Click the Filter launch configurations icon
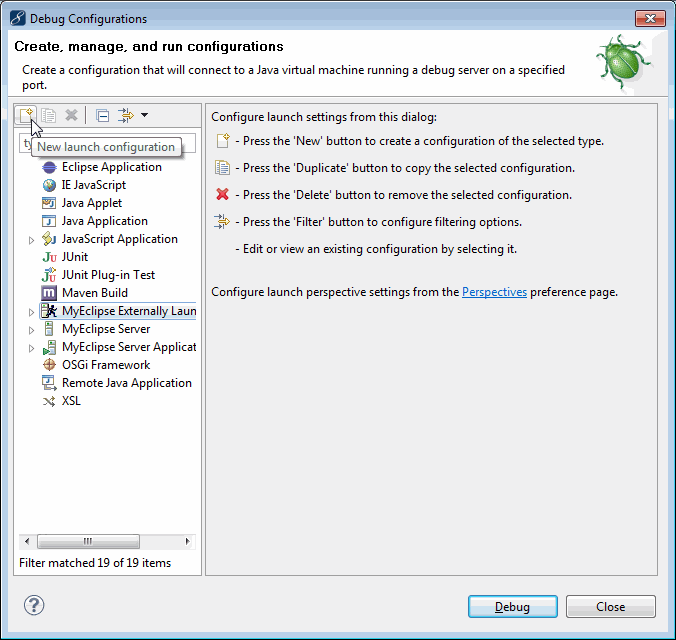676x640 pixels. point(126,116)
